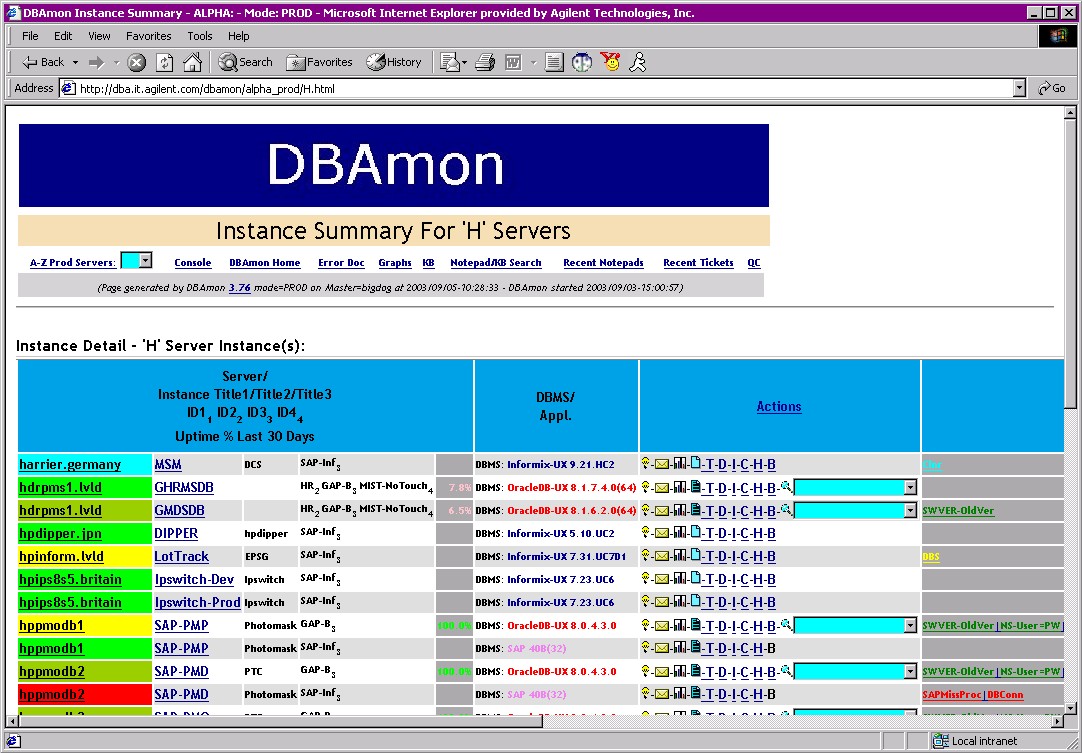Open the Recent Notepads link

(x=603, y=262)
